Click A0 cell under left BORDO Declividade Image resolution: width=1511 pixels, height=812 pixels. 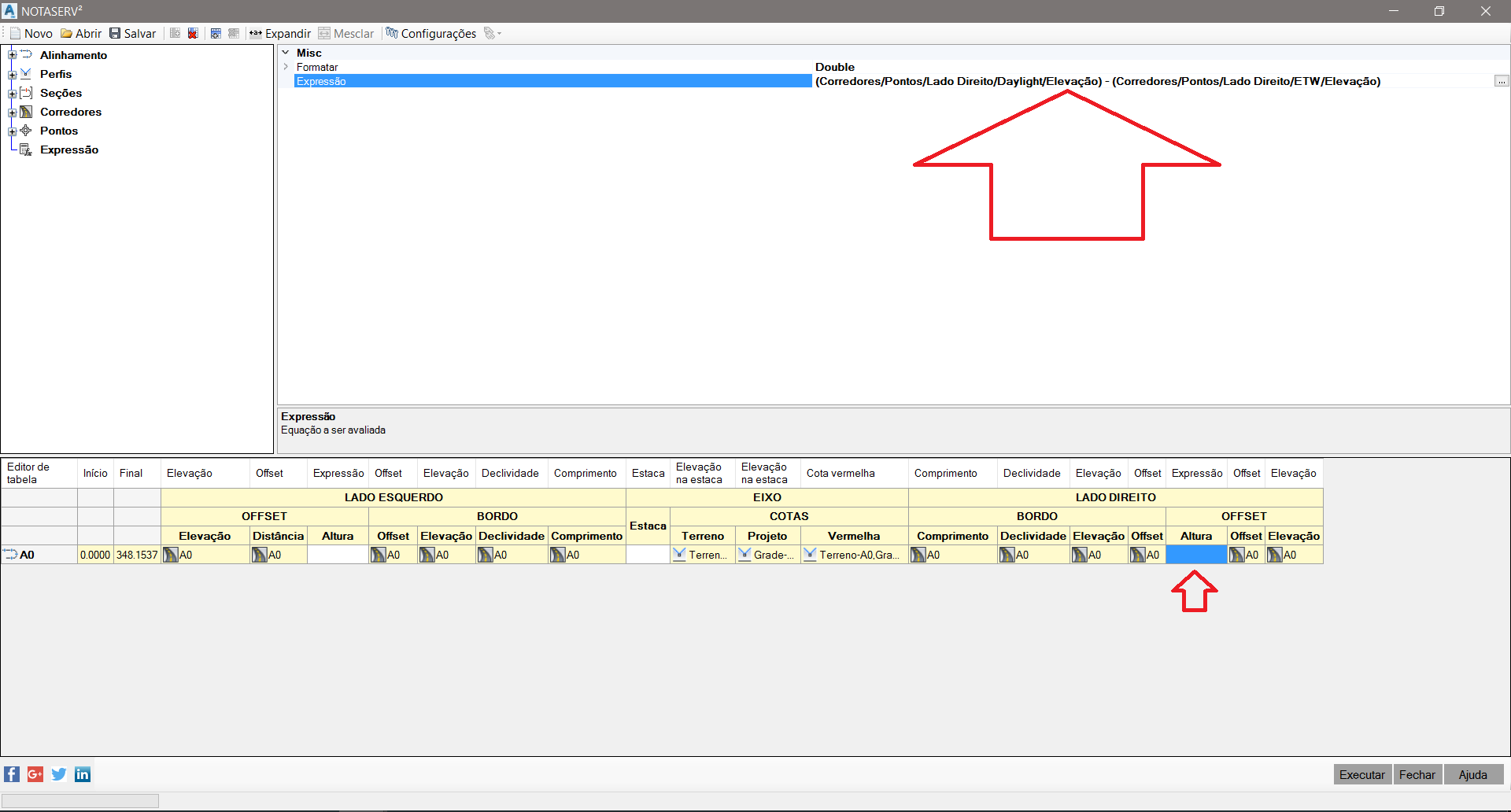512,555
